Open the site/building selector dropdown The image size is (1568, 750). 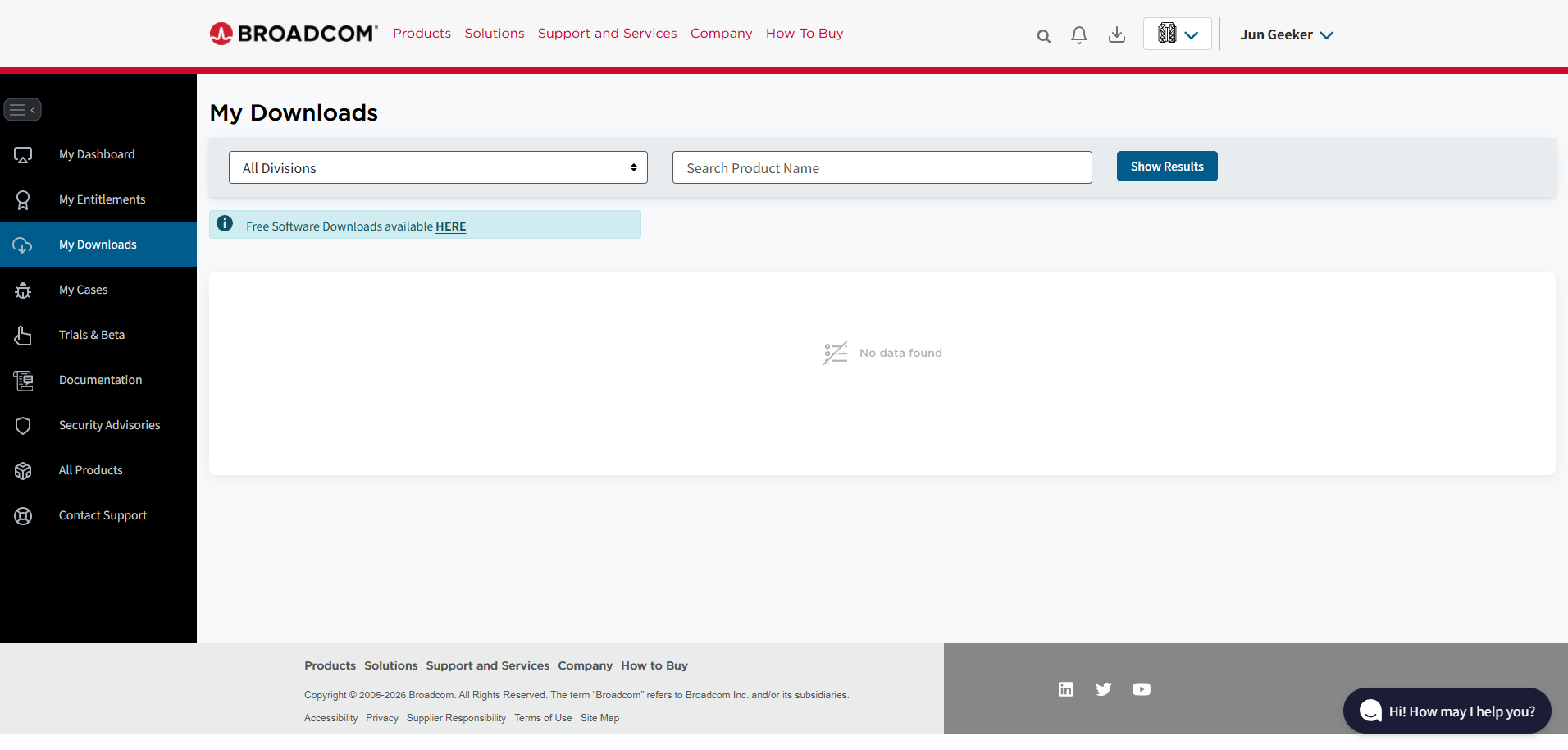tap(1178, 34)
